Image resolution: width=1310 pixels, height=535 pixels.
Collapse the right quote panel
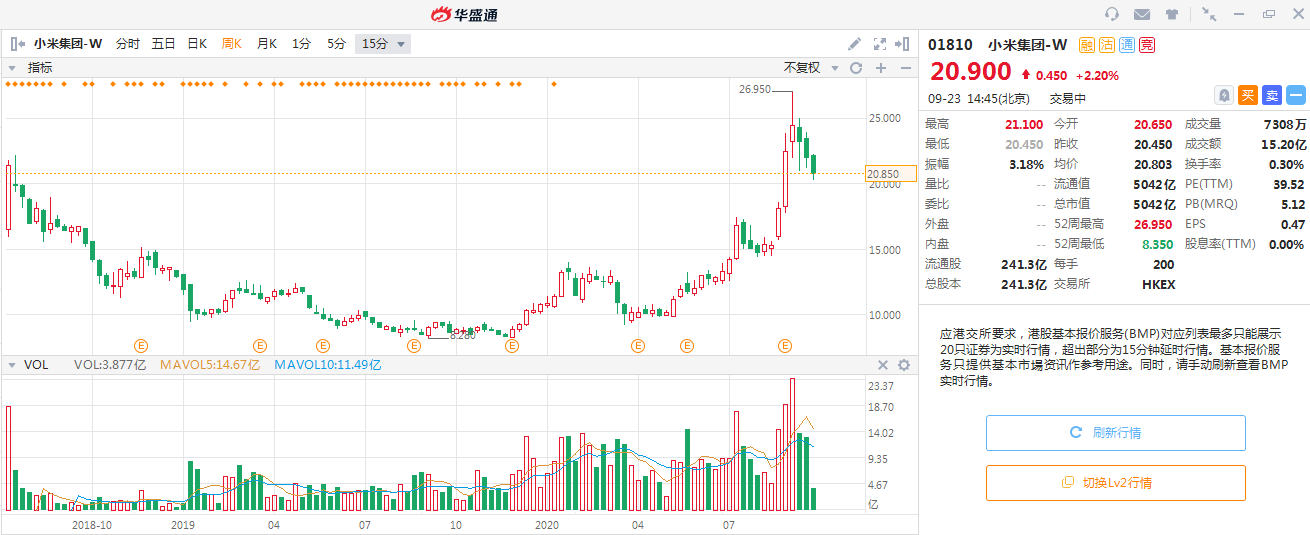[903, 44]
